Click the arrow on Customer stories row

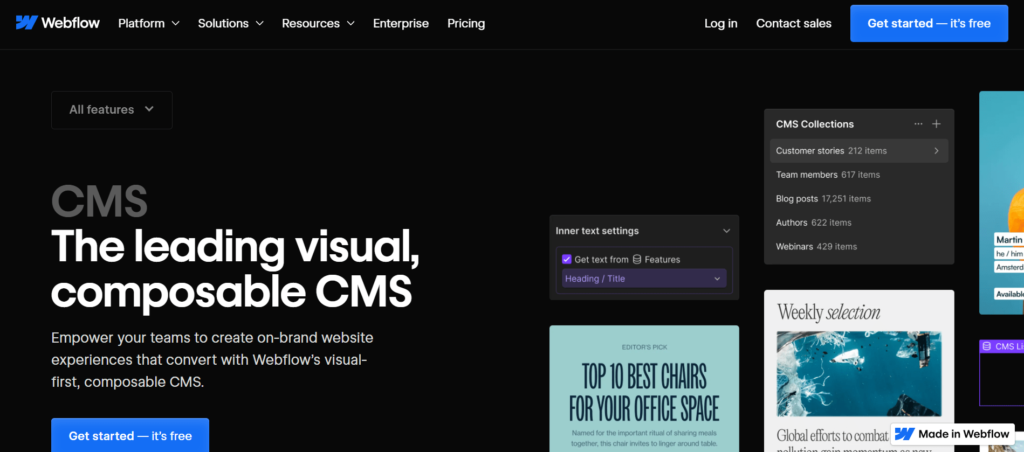click(x=936, y=151)
